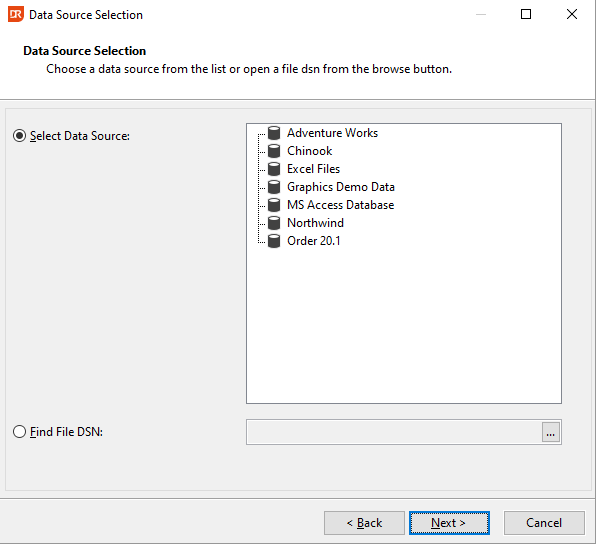Enable the Find File DSN radio option
The height and width of the screenshot is (544, 596).
(x=19, y=432)
